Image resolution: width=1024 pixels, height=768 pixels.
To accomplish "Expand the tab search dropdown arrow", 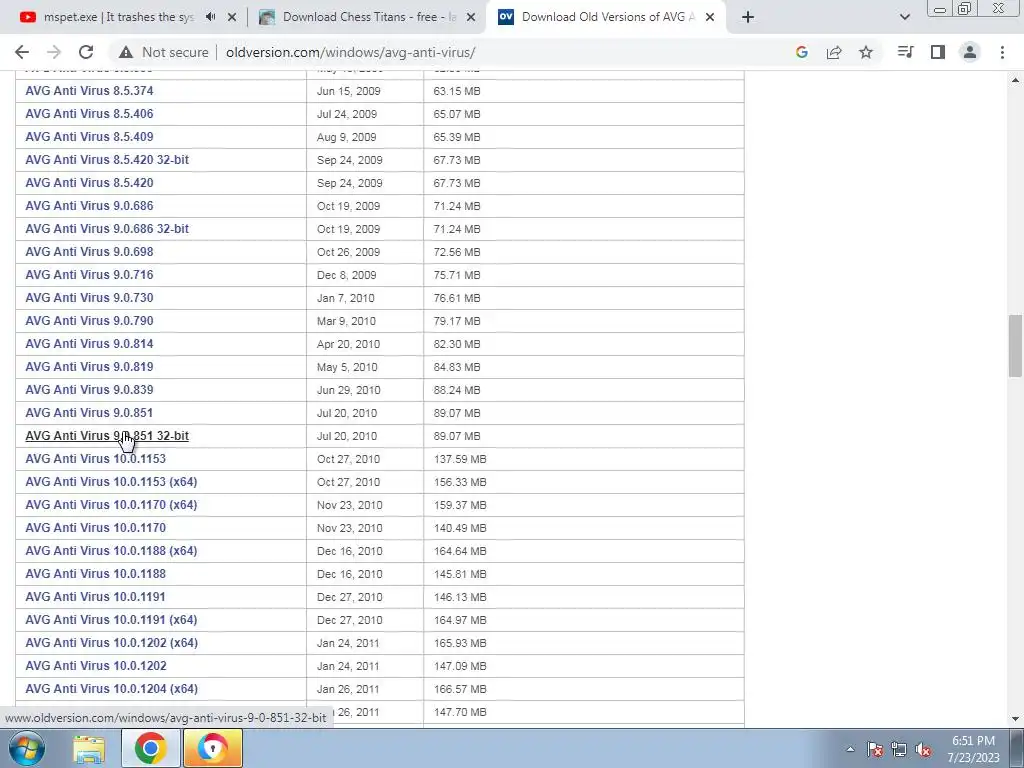I will [904, 18].
